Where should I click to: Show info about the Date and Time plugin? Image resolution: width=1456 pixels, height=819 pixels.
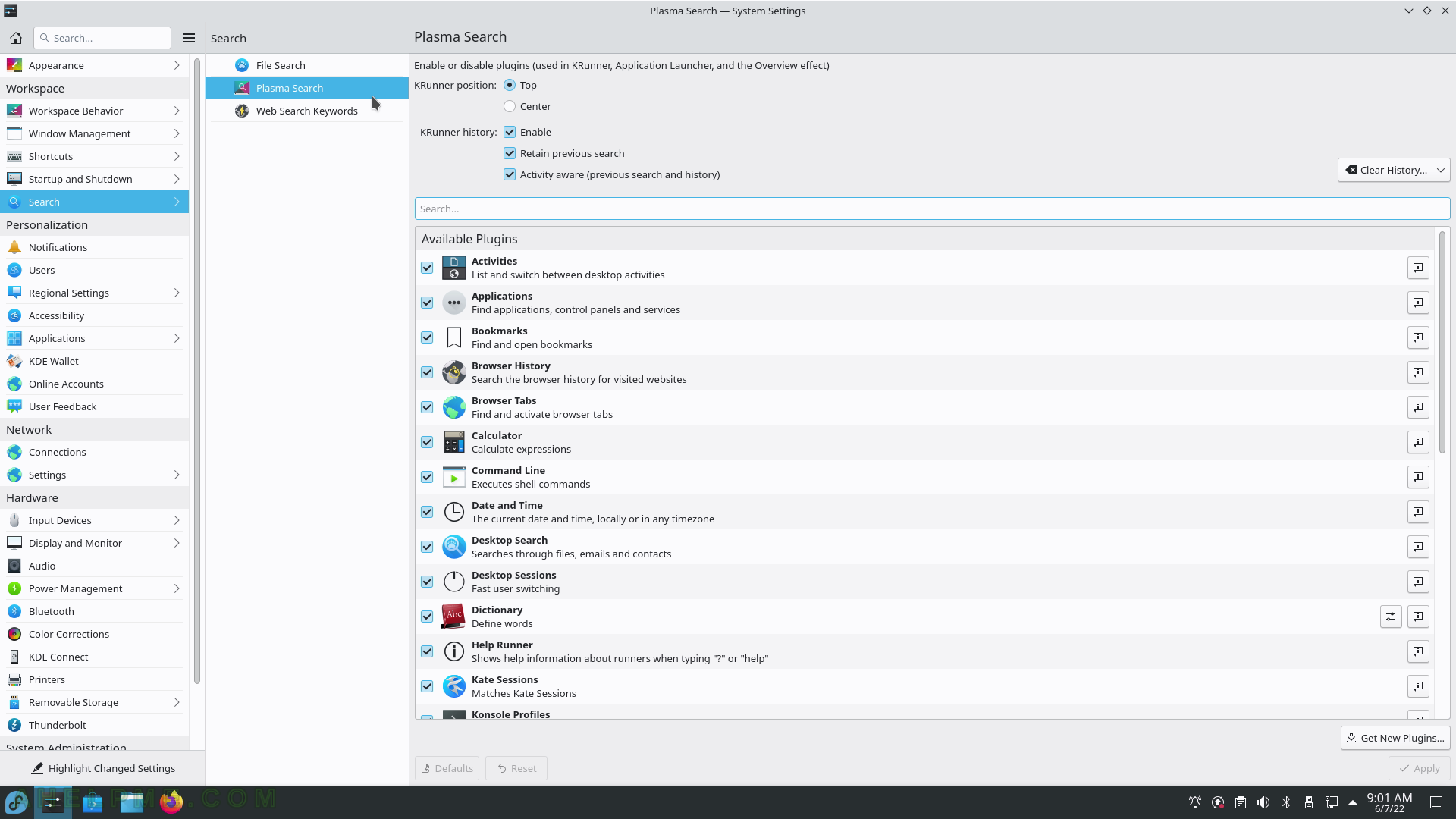(x=1418, y=512)
